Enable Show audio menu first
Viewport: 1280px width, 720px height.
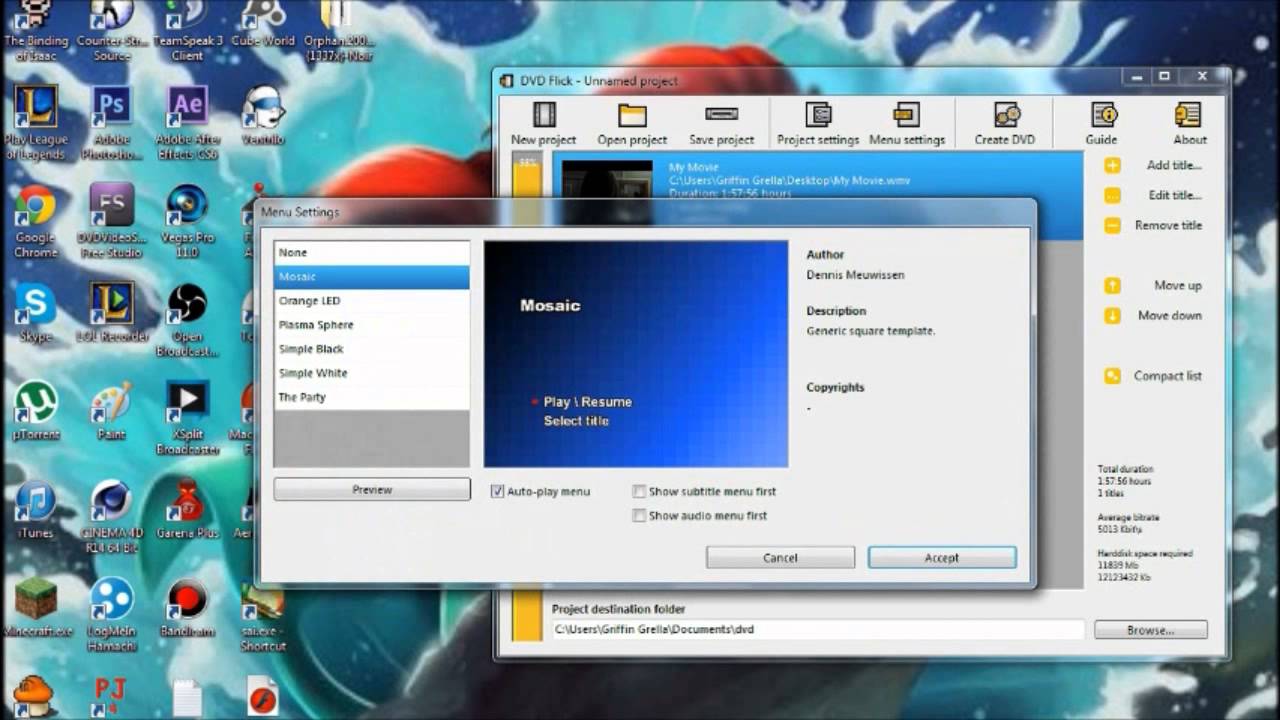click(x=639, y=516)
